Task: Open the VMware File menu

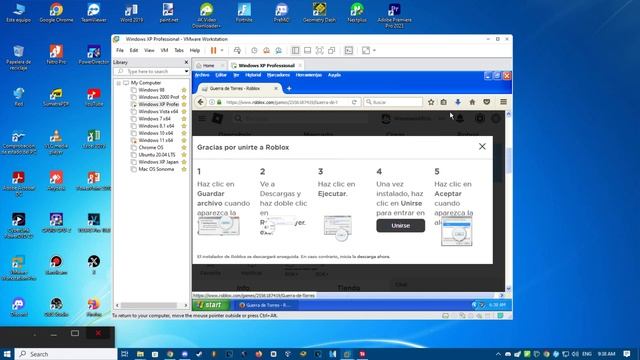Action: (x=120, y=50)
